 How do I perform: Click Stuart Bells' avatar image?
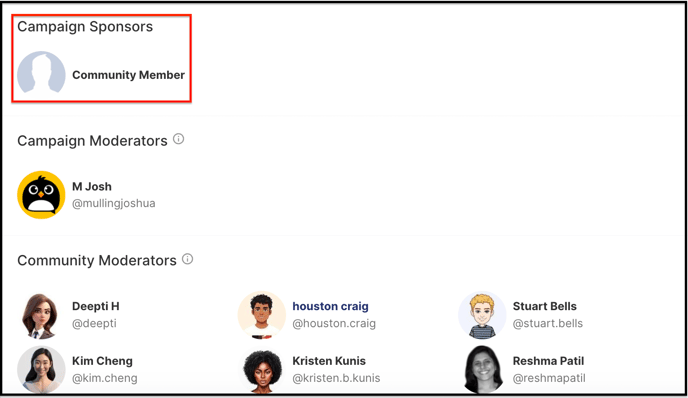click(482, 315)
